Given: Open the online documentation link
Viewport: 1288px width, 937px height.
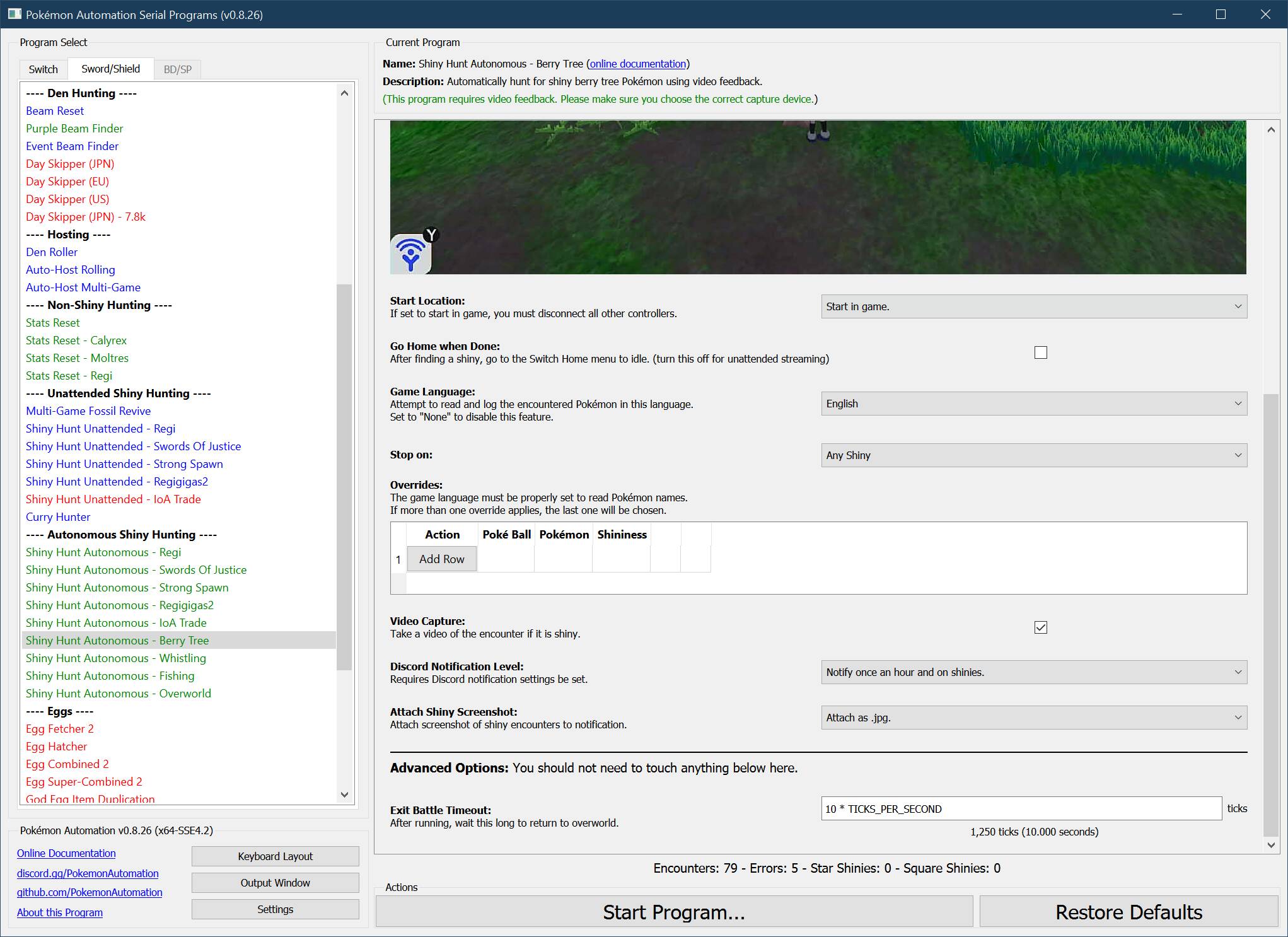Looking at the screenshot, I should point(637,64).
